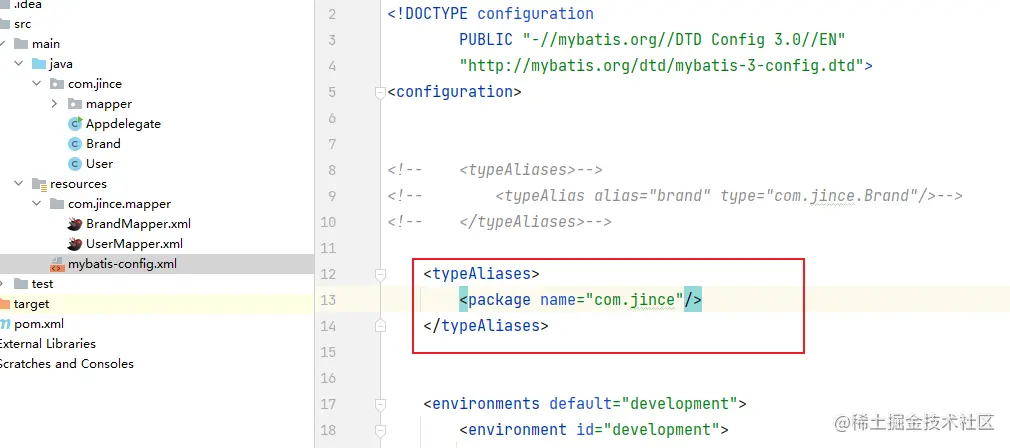
Task: Select the com.jince.mapper resources folder
Action: tap(120, 203)
